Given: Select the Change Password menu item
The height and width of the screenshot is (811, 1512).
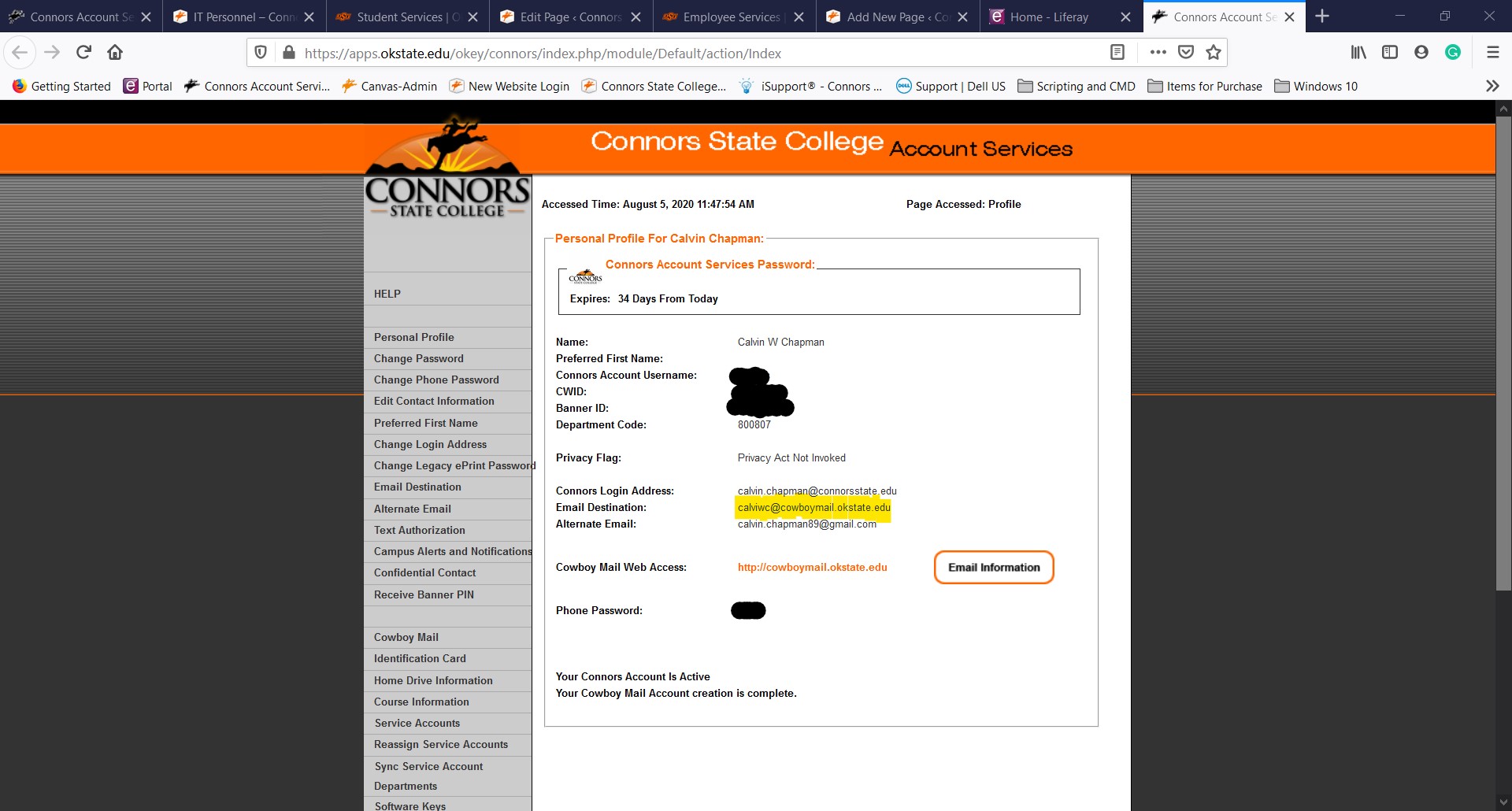Looking at the screenshot, I should pos(419,358).
